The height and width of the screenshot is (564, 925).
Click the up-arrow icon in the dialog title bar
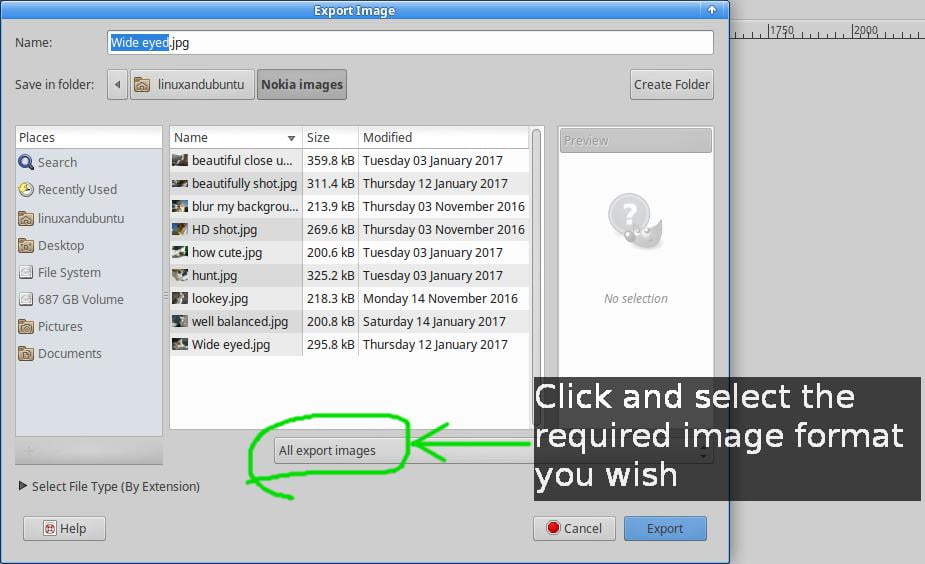712,10
